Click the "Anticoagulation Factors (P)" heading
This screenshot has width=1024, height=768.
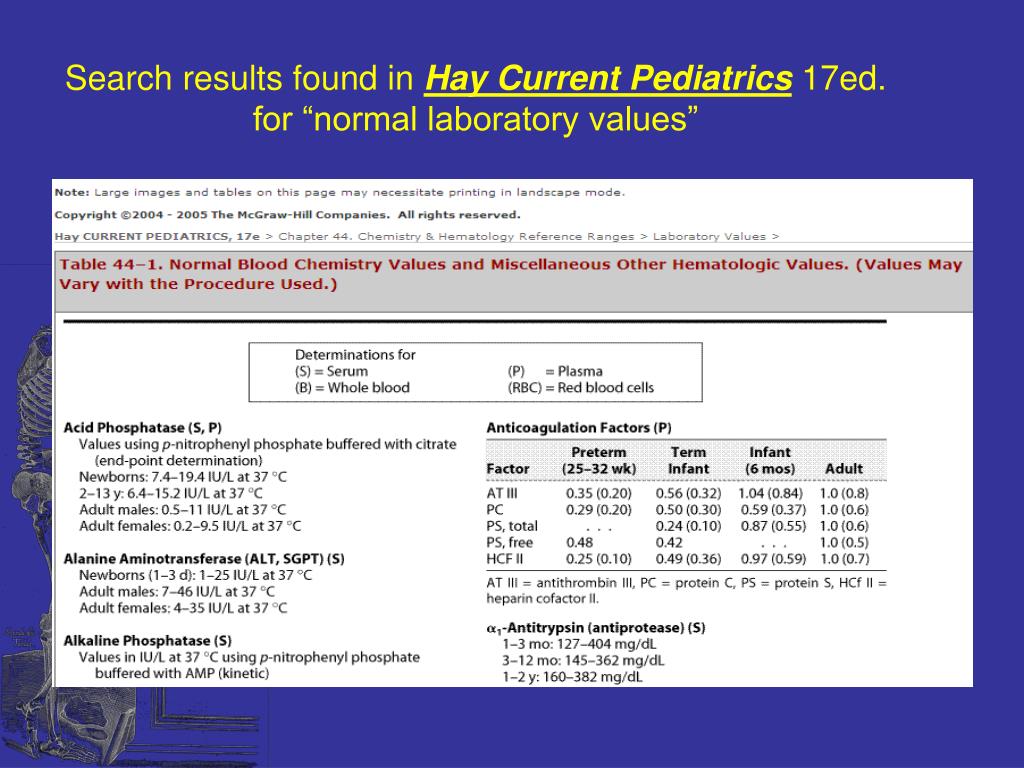[x=579, y=428]
